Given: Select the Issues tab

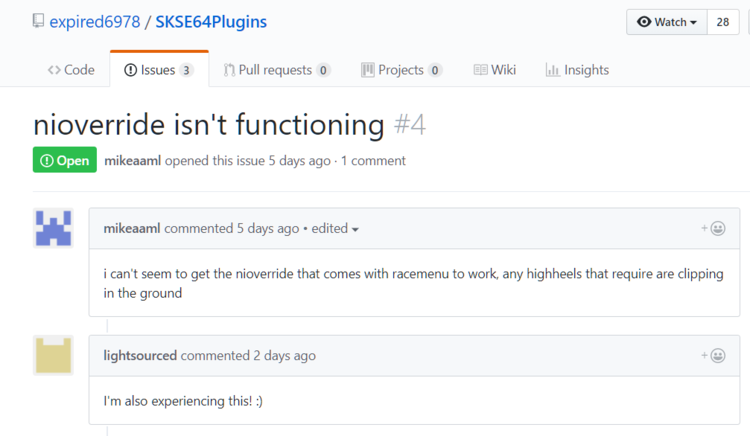Looking at the screenshot, I should pyautogui.click(x=159, y=69).
